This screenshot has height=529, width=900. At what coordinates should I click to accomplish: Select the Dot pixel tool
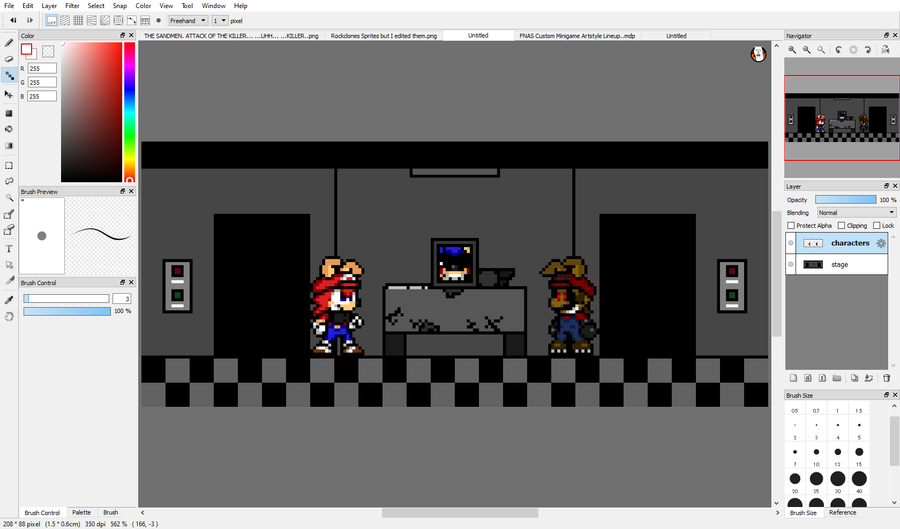pos(9,76)
